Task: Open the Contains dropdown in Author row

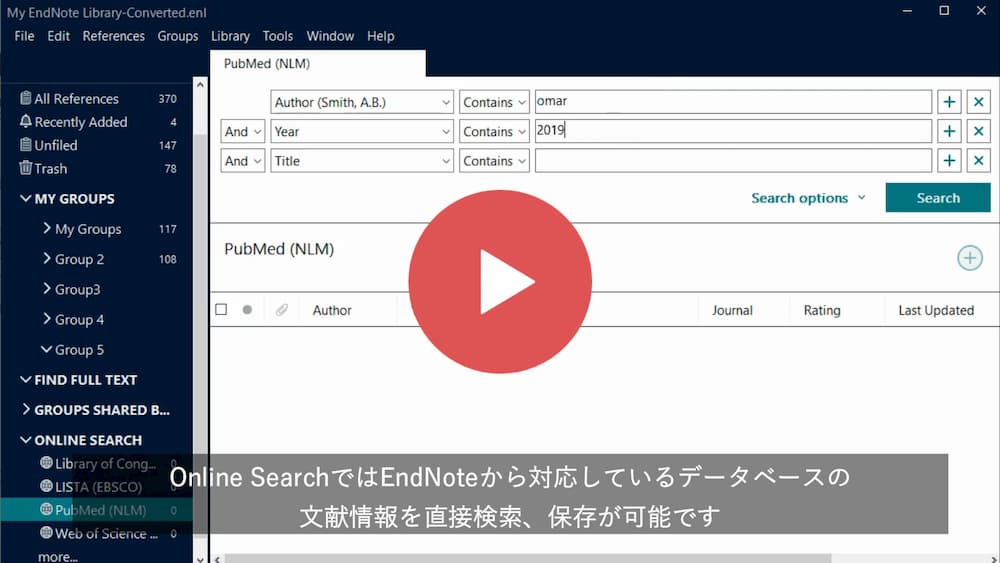Action: tap(494, 102)
